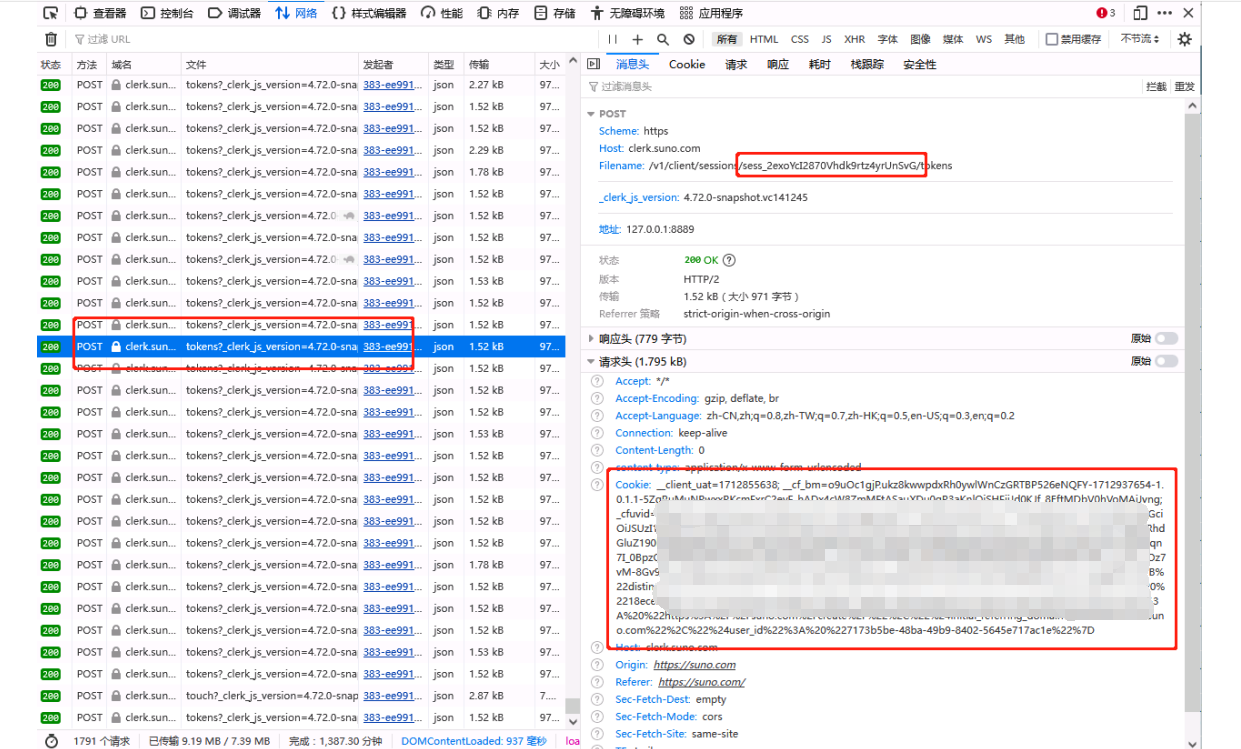Click the 拦截 button
Screen dimensions: 1241x749
pyautogui.click(x=1155, y=87)
